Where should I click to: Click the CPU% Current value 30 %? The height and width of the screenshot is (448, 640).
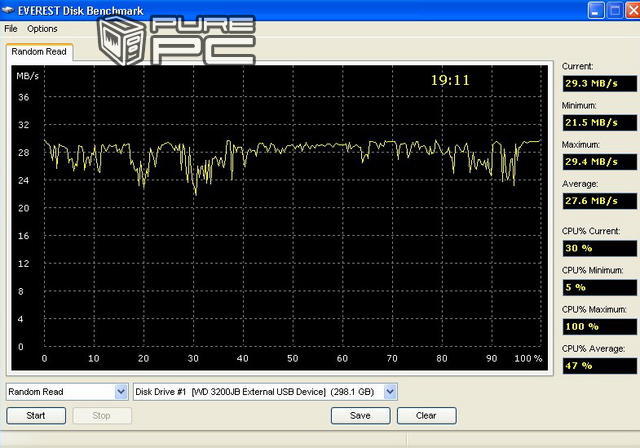click(x=599, y=248)
